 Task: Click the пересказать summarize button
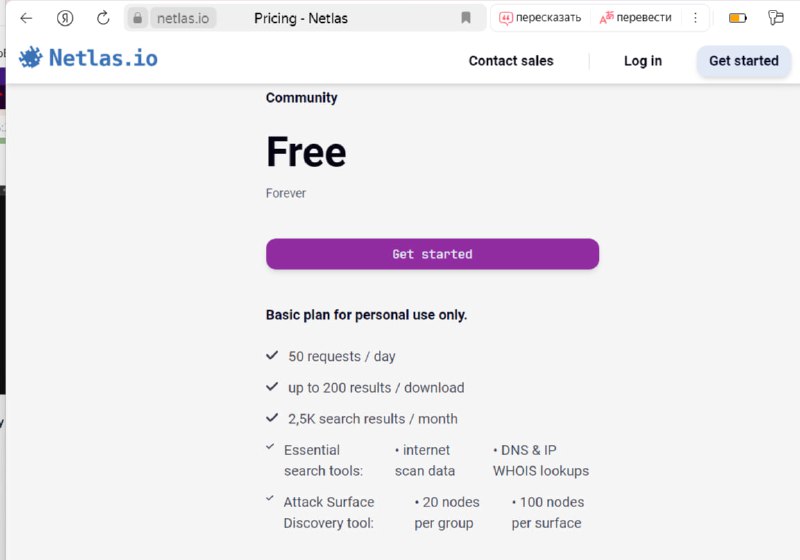click(x=540, y=18)
